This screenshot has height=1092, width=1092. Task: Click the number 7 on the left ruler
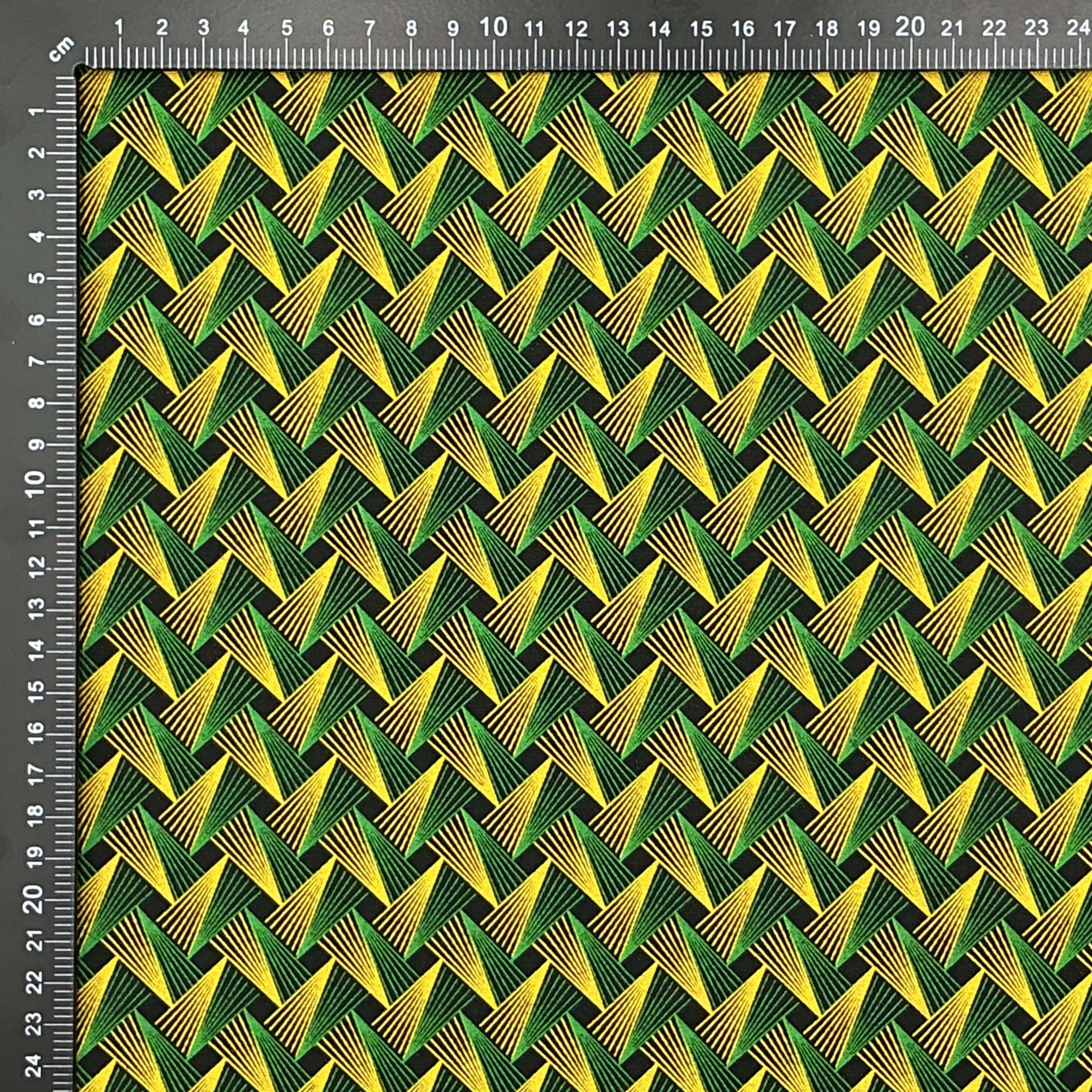pyautogui.click(x=37, y=361)
